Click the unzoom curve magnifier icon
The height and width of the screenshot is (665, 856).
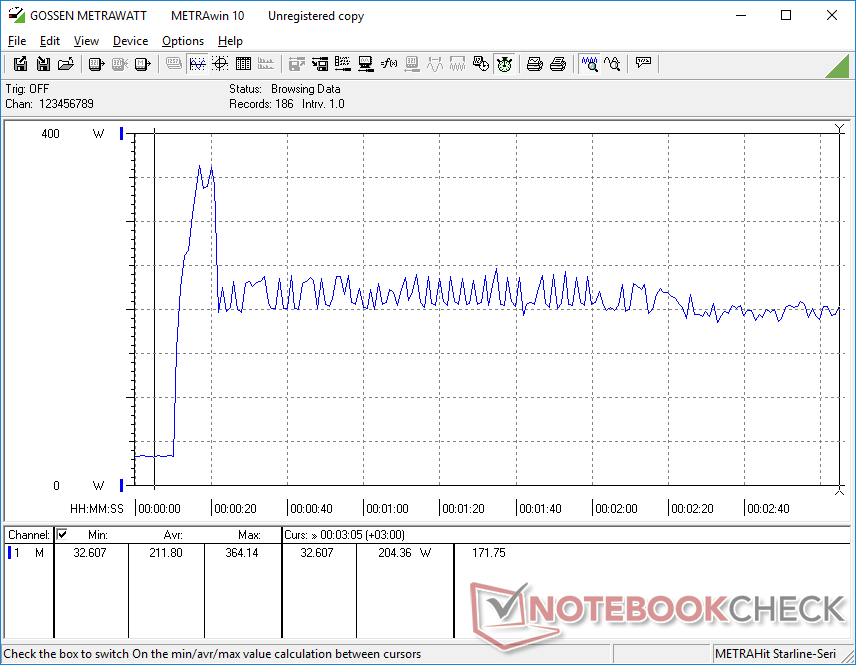(612, 64)
